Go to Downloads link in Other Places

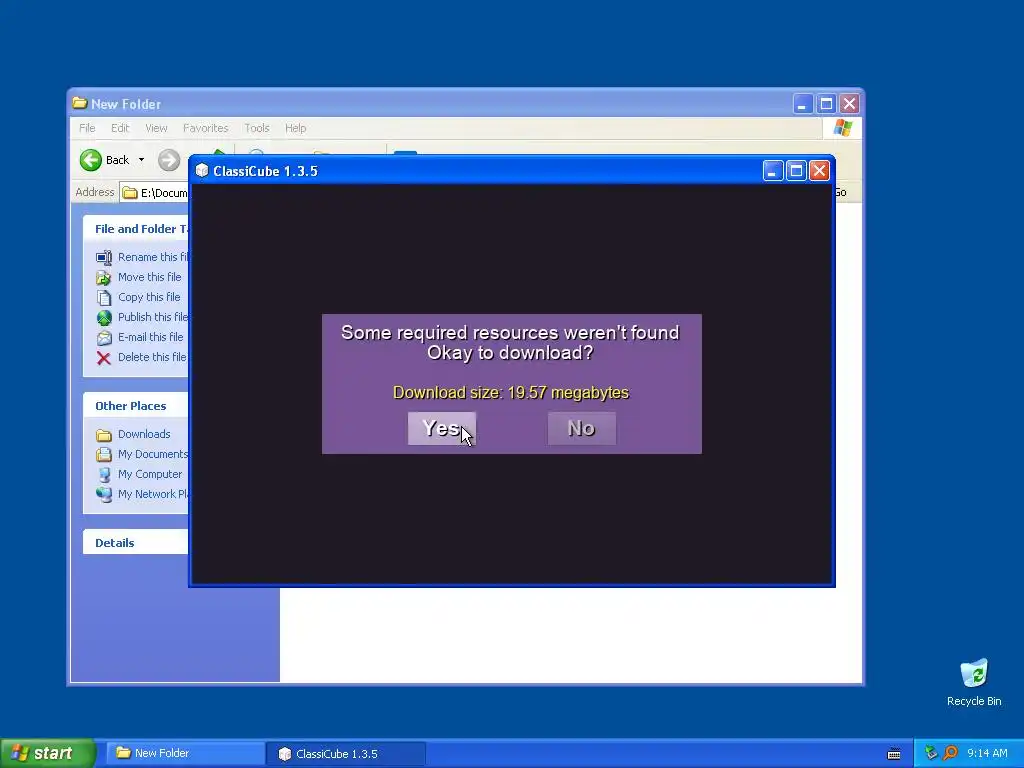[x=144, y=434]
